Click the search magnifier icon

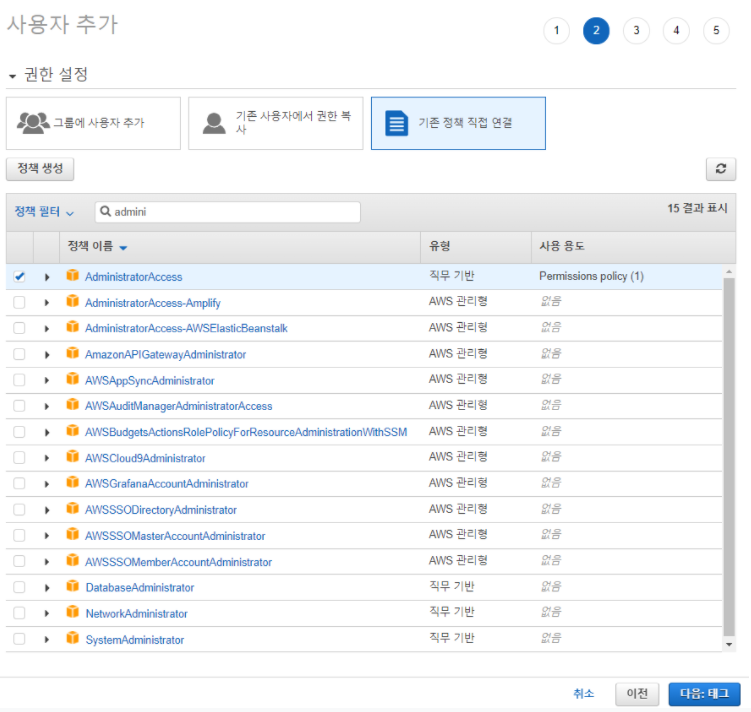tap(105, 212)
